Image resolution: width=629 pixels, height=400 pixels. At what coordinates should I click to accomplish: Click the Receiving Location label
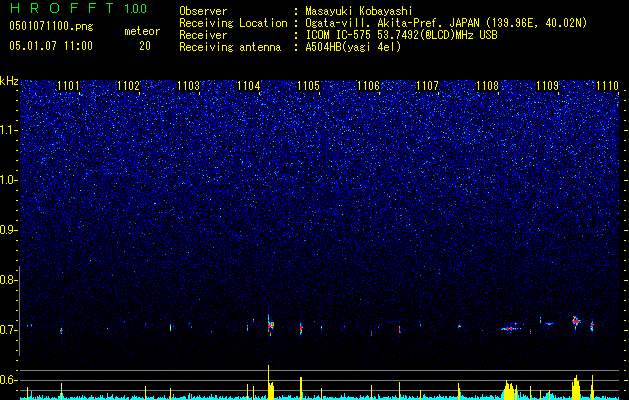pyautogui.click(x=233, y=23)
